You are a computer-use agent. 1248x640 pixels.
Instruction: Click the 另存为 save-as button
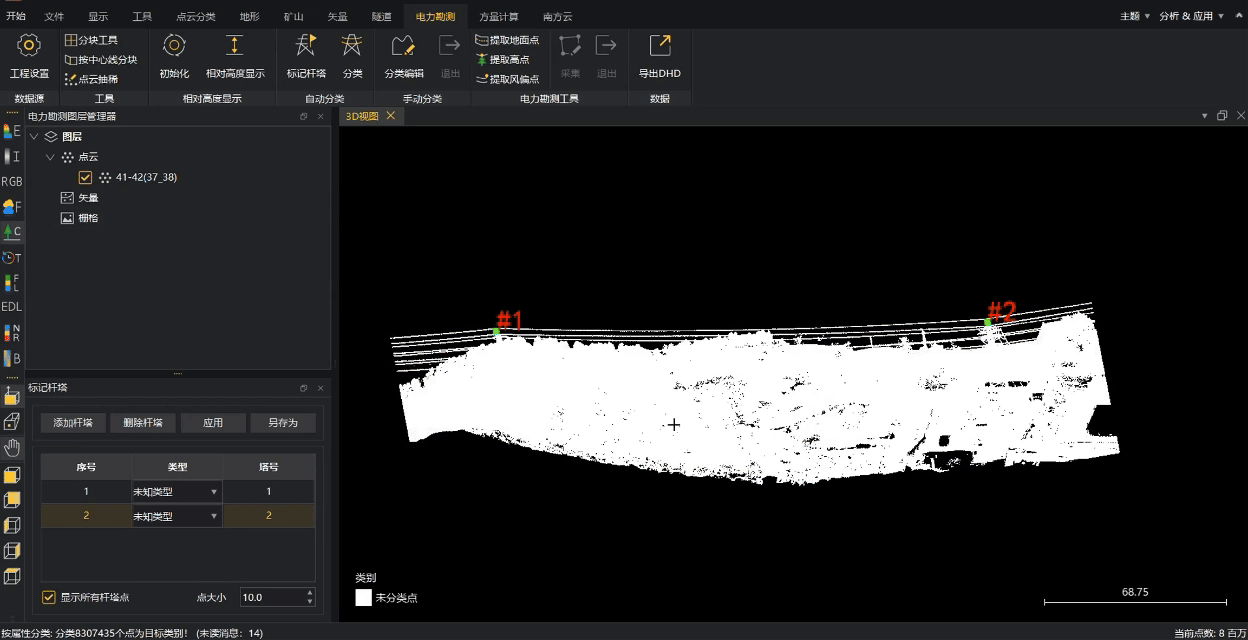(283, 423)
